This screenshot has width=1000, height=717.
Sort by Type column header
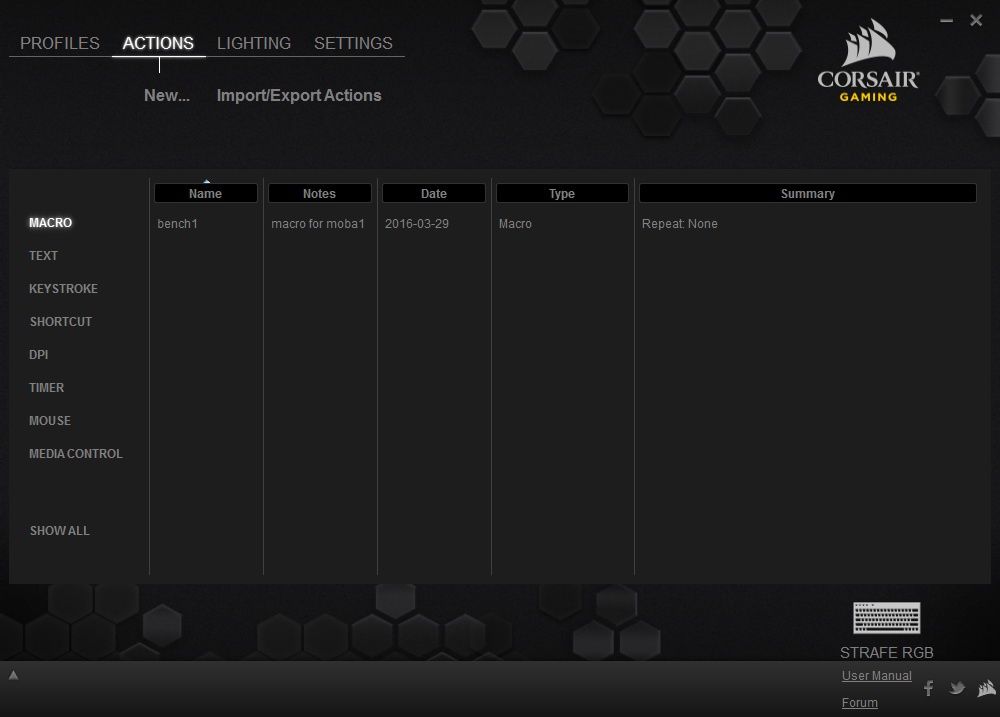point(562,193)
